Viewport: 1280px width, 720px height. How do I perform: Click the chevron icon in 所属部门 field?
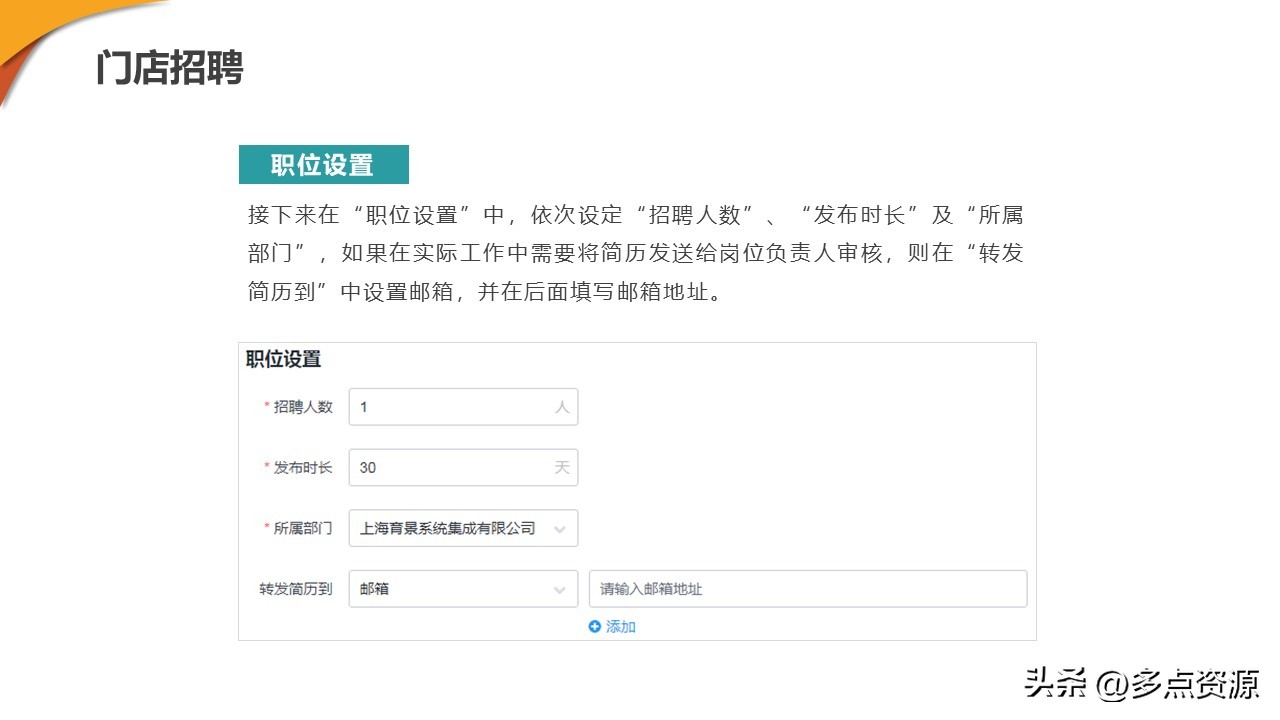561,528
